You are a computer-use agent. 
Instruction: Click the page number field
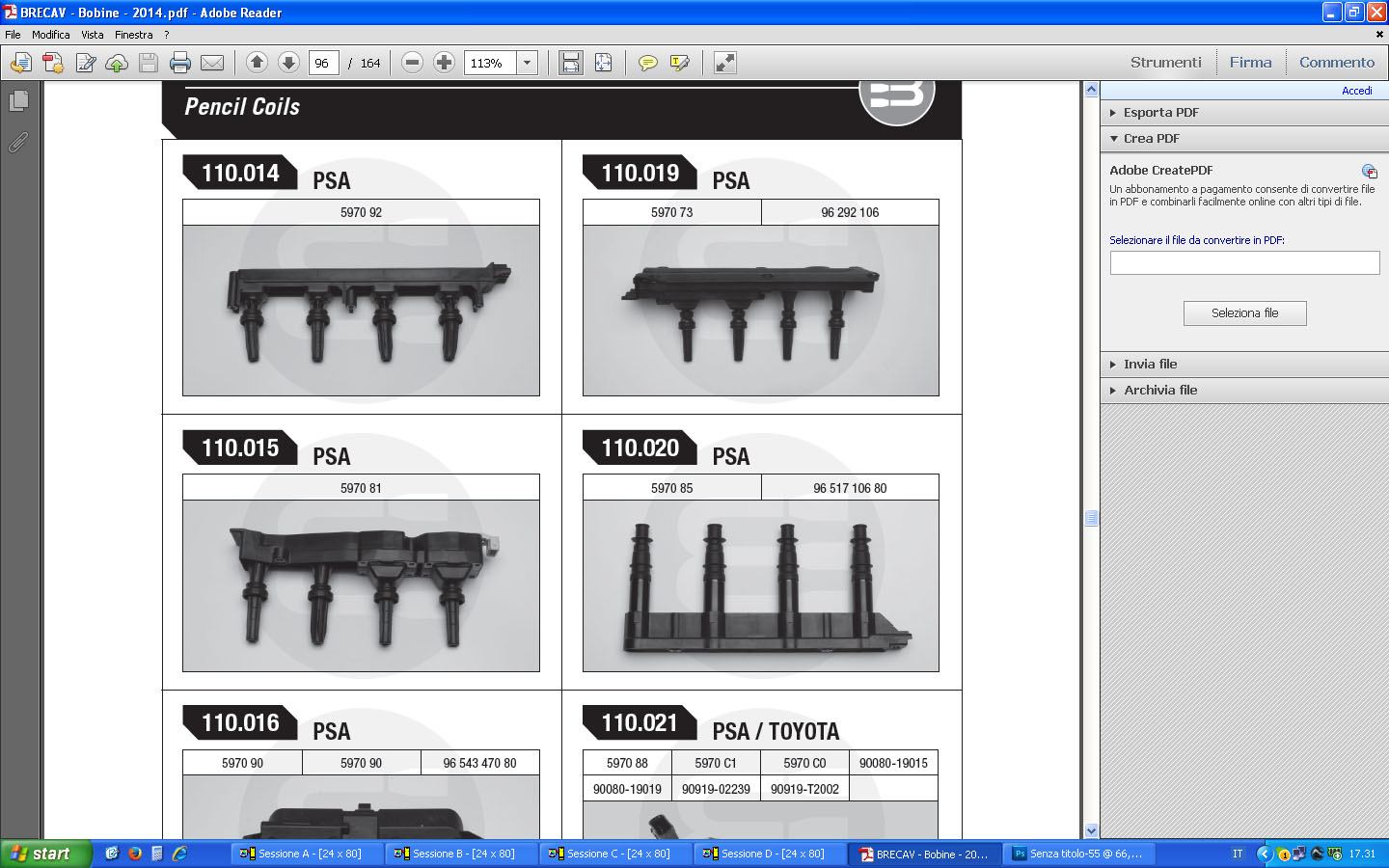coord(323,63)
